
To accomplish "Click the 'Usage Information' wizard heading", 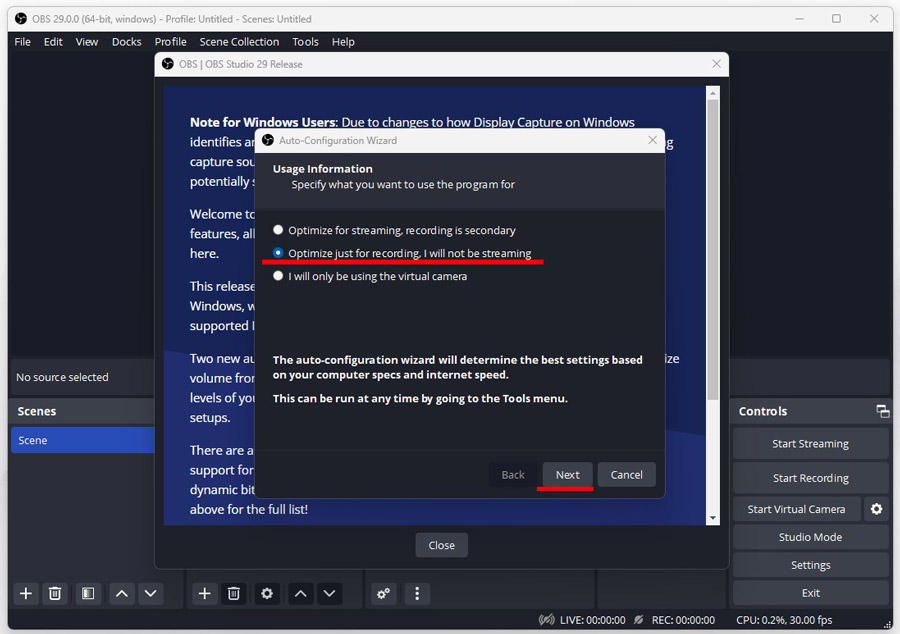I will (323, 169).
